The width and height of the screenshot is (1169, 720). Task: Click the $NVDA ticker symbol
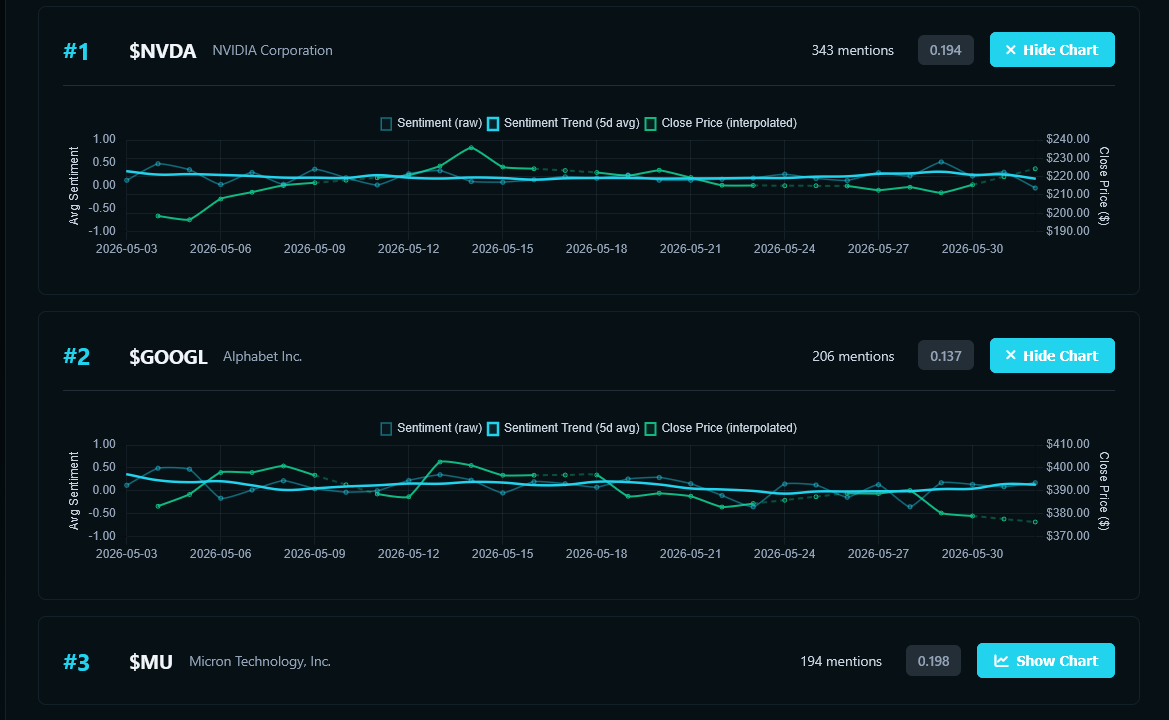pyautogui.click(x=163, y=51)
